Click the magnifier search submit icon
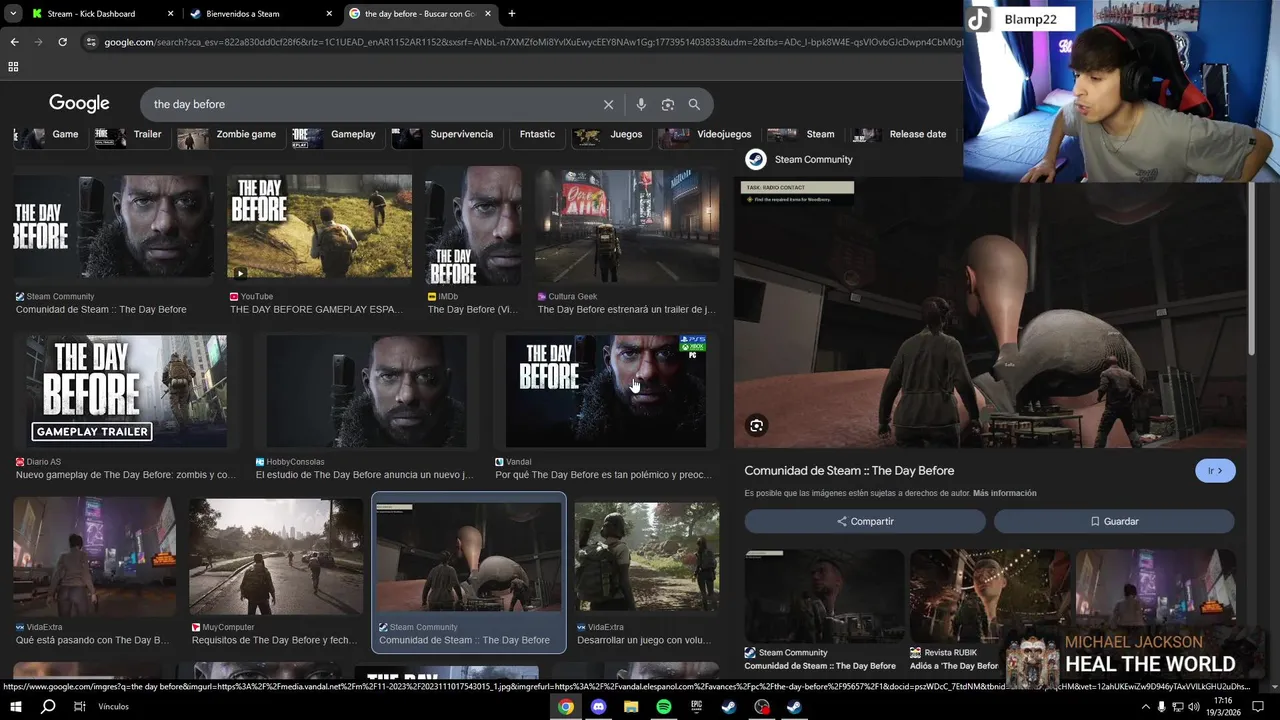 pos(694,104)
